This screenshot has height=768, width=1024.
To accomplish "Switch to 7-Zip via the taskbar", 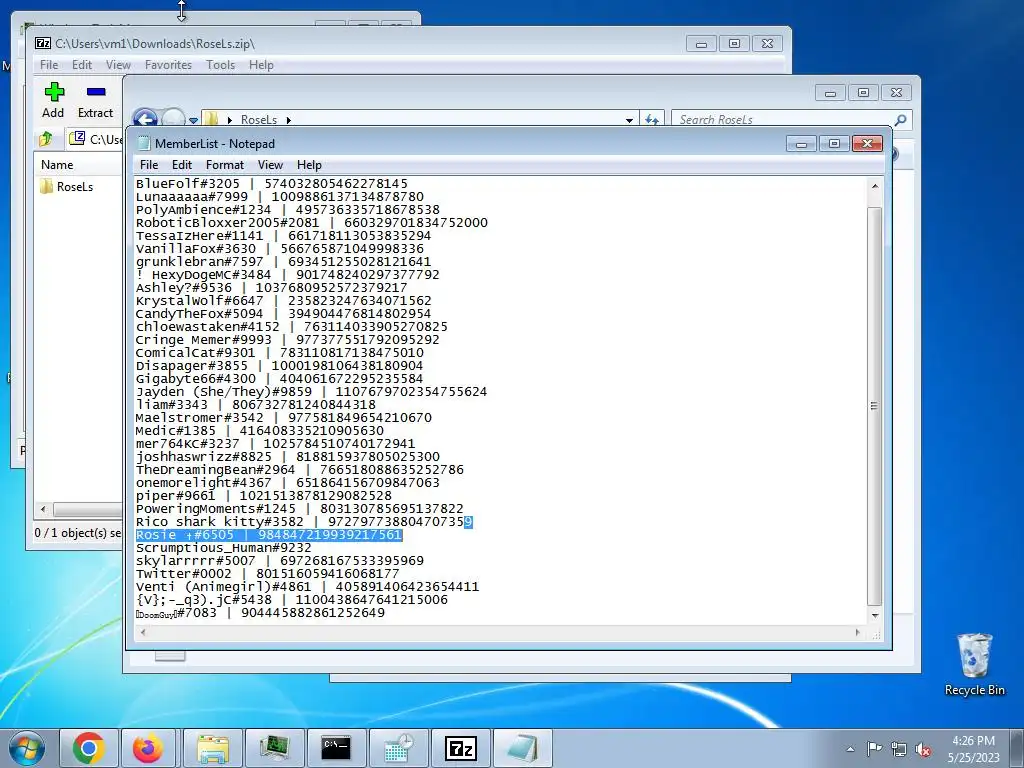I will pos(460,748).
